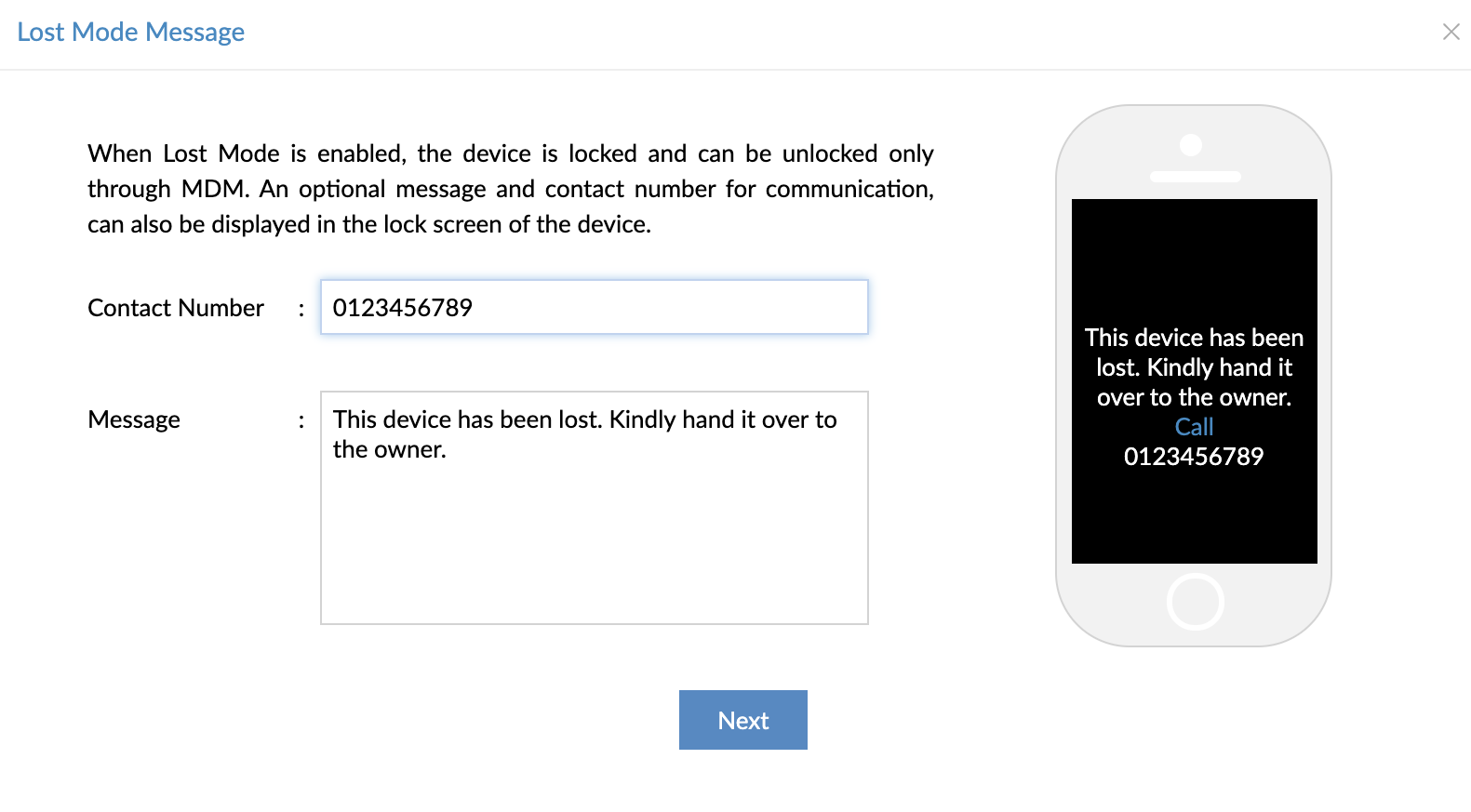This screenshot has width=1471, height=812.
Task: Close the Lost Mode Message dialog
Action: pos(1451,33)
